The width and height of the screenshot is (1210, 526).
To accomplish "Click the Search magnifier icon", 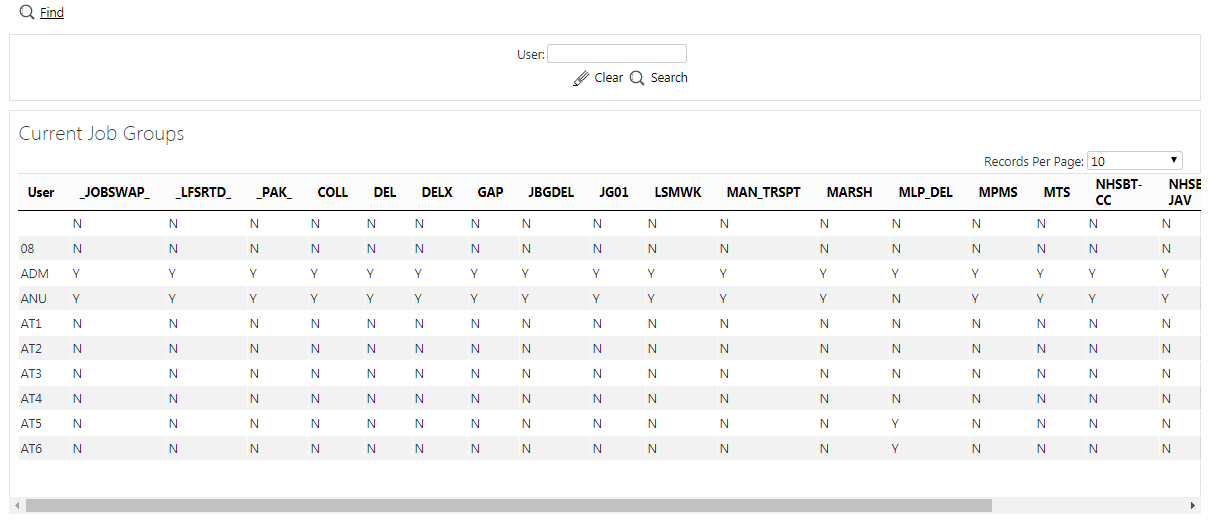I will 637,78.
